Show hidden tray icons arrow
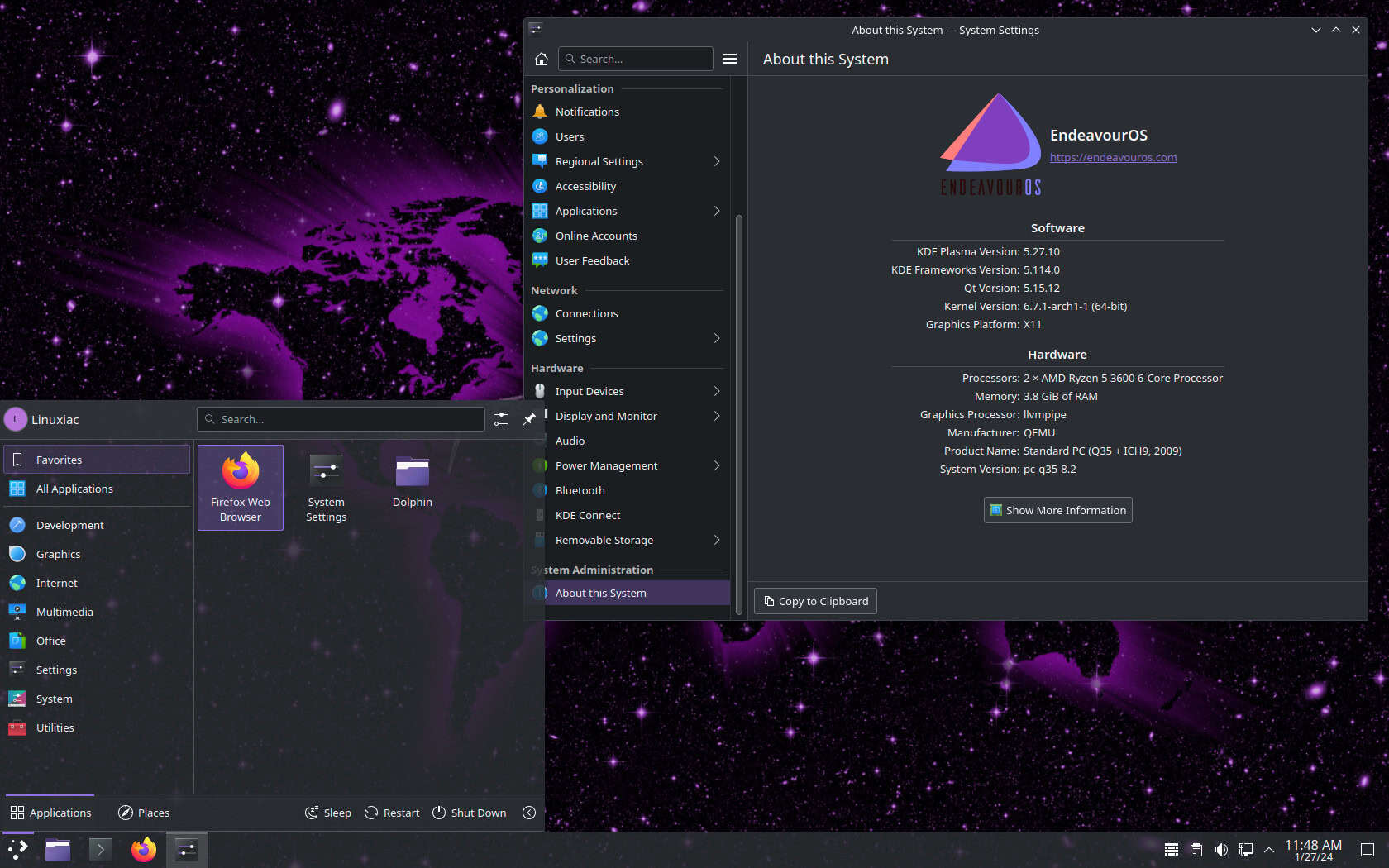 1269,850
